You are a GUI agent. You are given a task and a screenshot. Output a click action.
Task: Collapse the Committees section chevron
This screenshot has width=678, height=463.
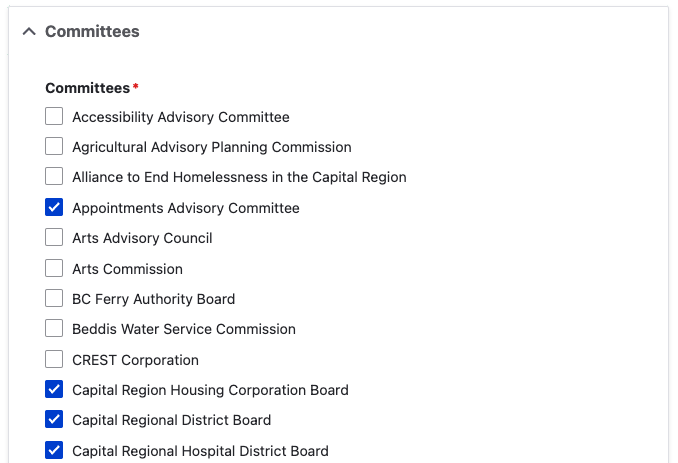28,32
